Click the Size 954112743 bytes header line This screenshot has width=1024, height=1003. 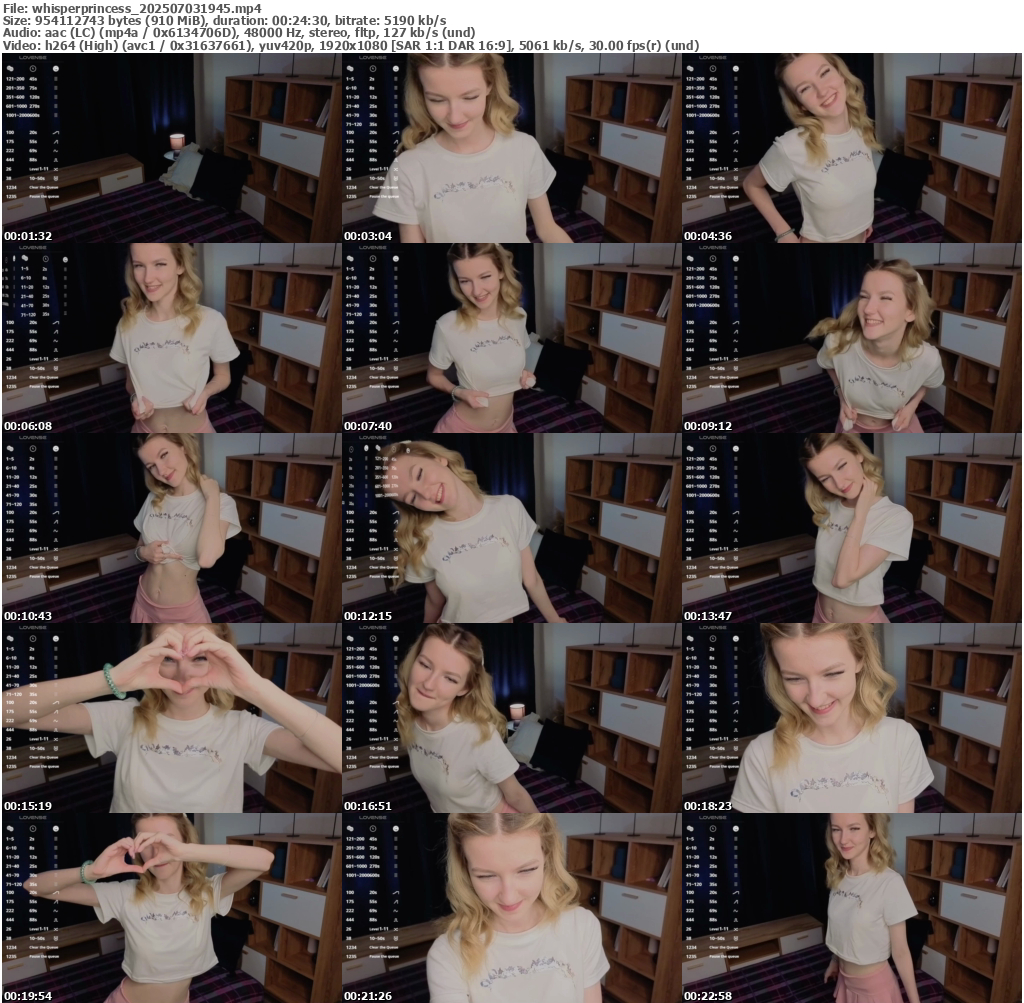coord(225,20)
